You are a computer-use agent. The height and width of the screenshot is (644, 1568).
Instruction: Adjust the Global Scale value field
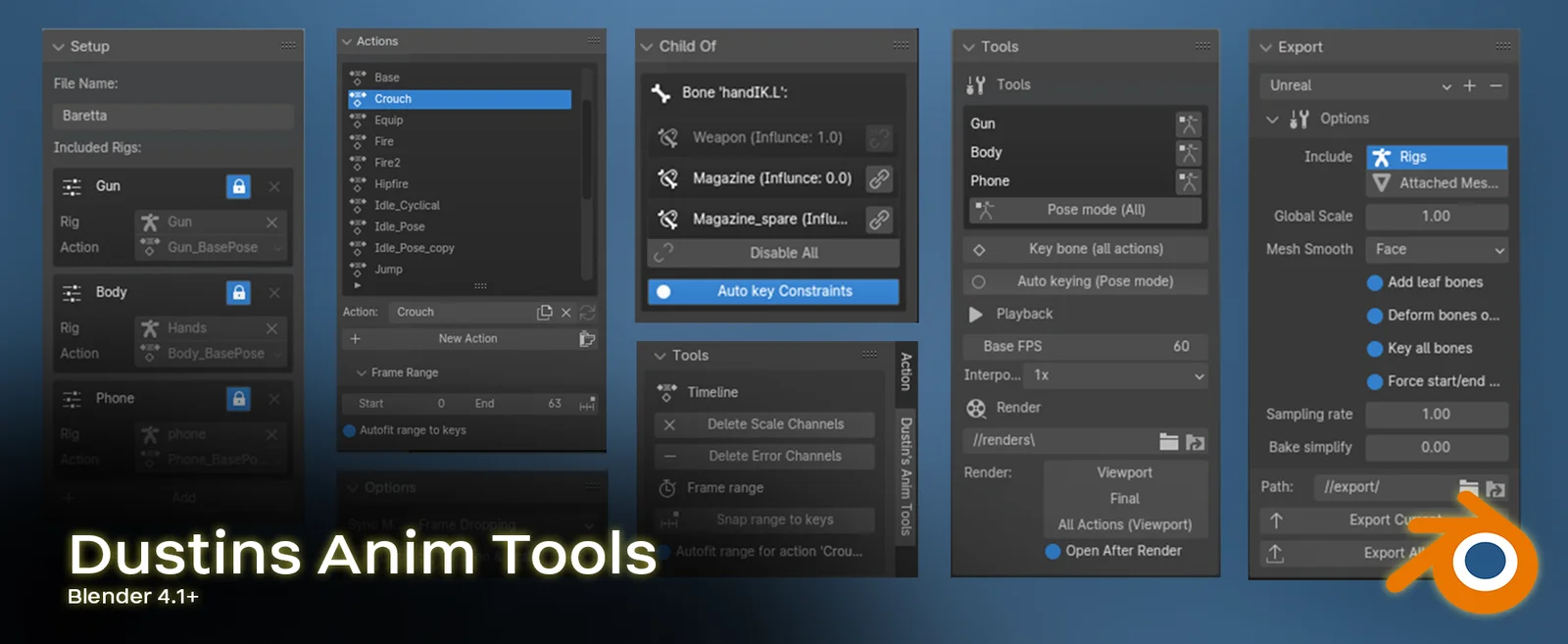[1436, 216]
